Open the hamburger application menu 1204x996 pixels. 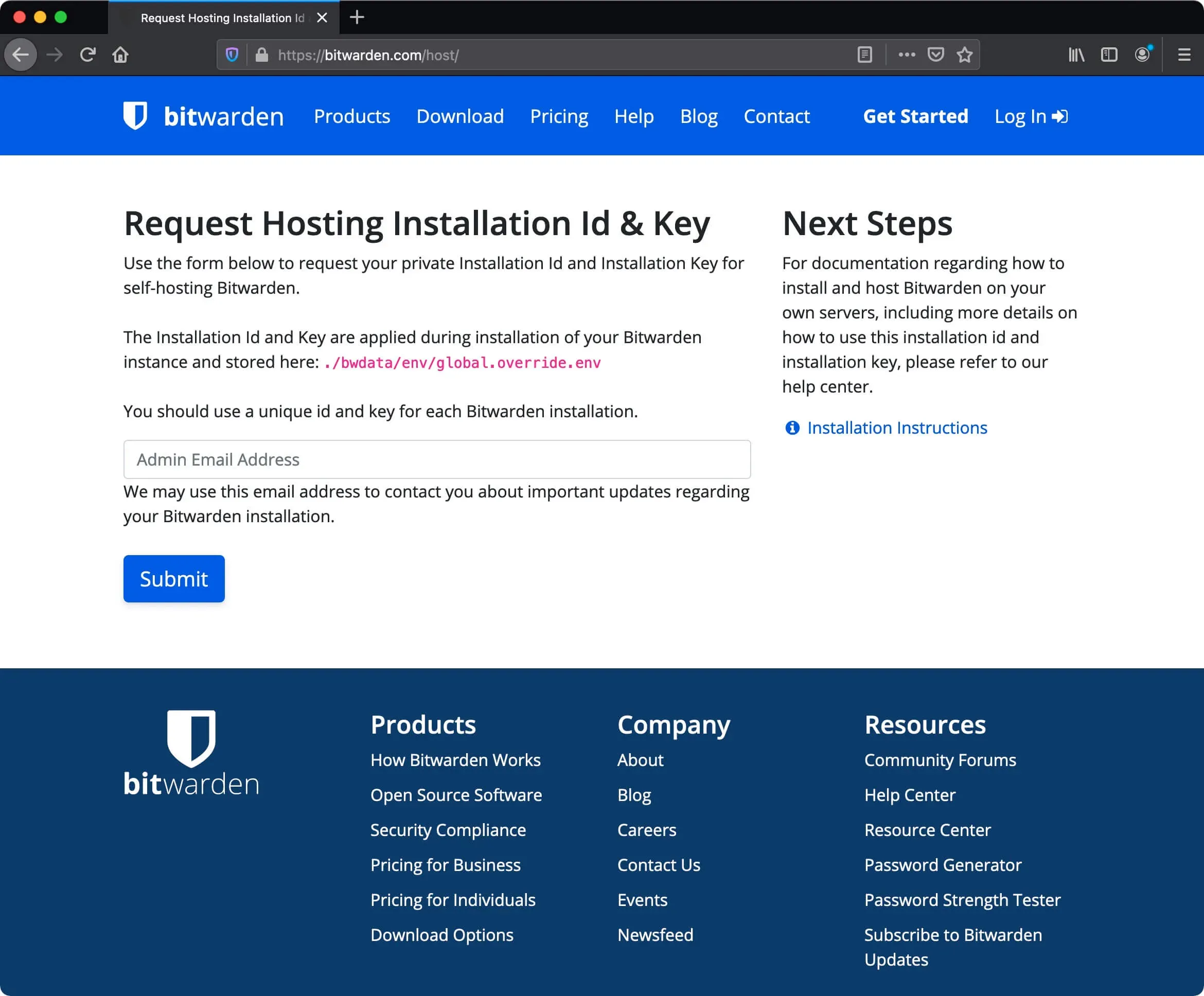tap(1184, 55)
